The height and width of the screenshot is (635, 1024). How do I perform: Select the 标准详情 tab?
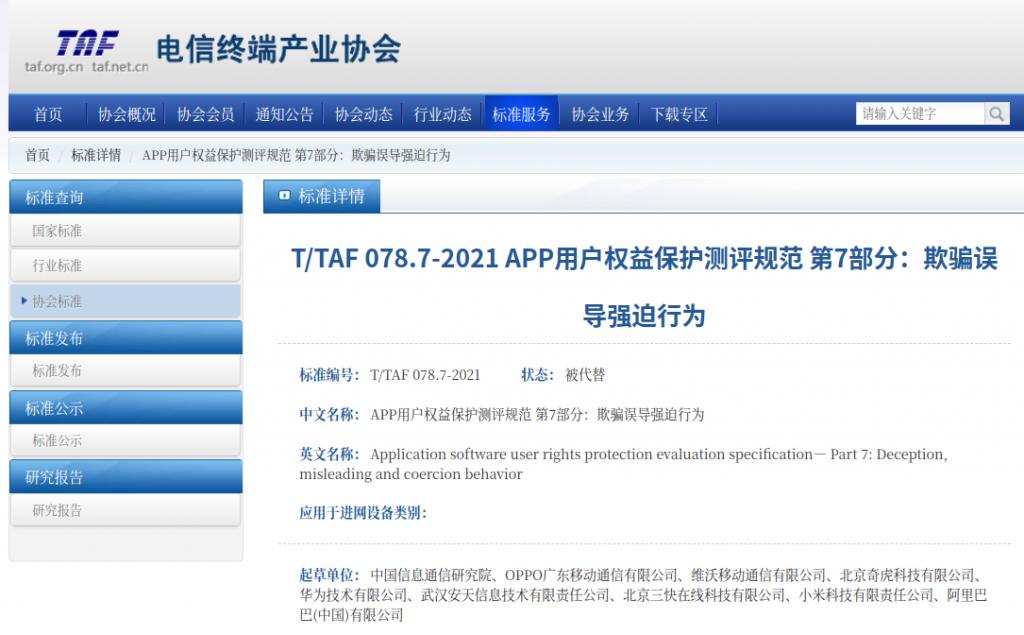[321, 196]
